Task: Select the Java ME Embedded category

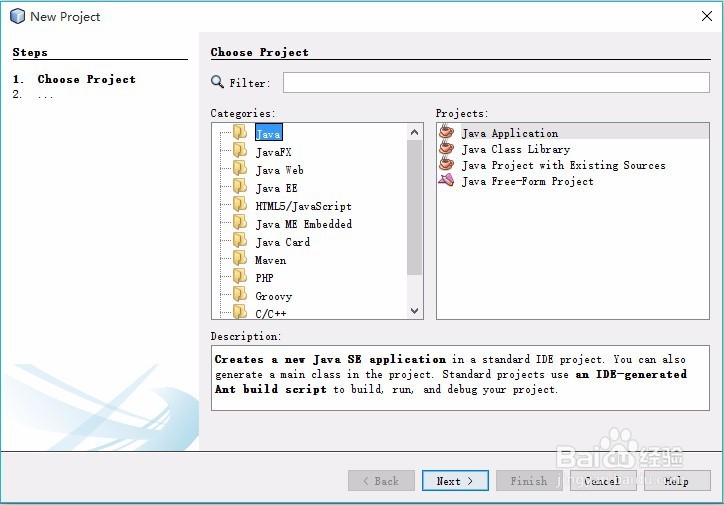Action: coord(304,224)
